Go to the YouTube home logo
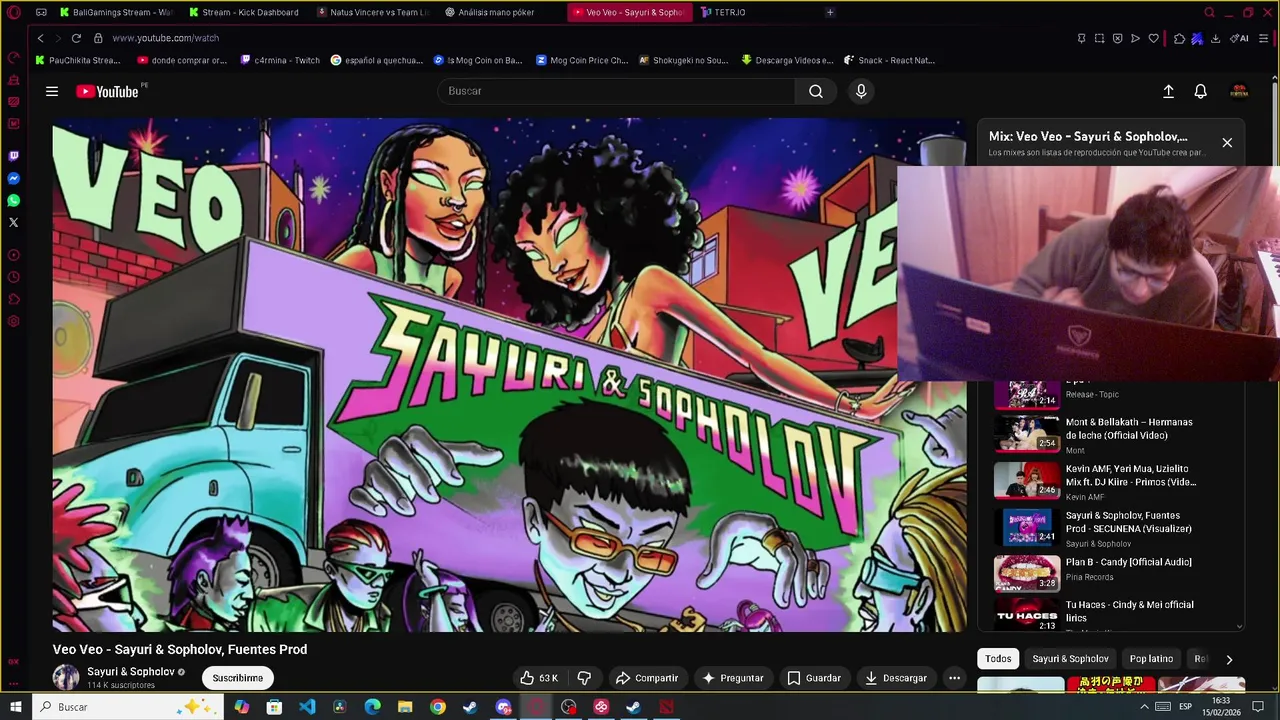This screenshot has height=720, width=1280. point(108,91)
